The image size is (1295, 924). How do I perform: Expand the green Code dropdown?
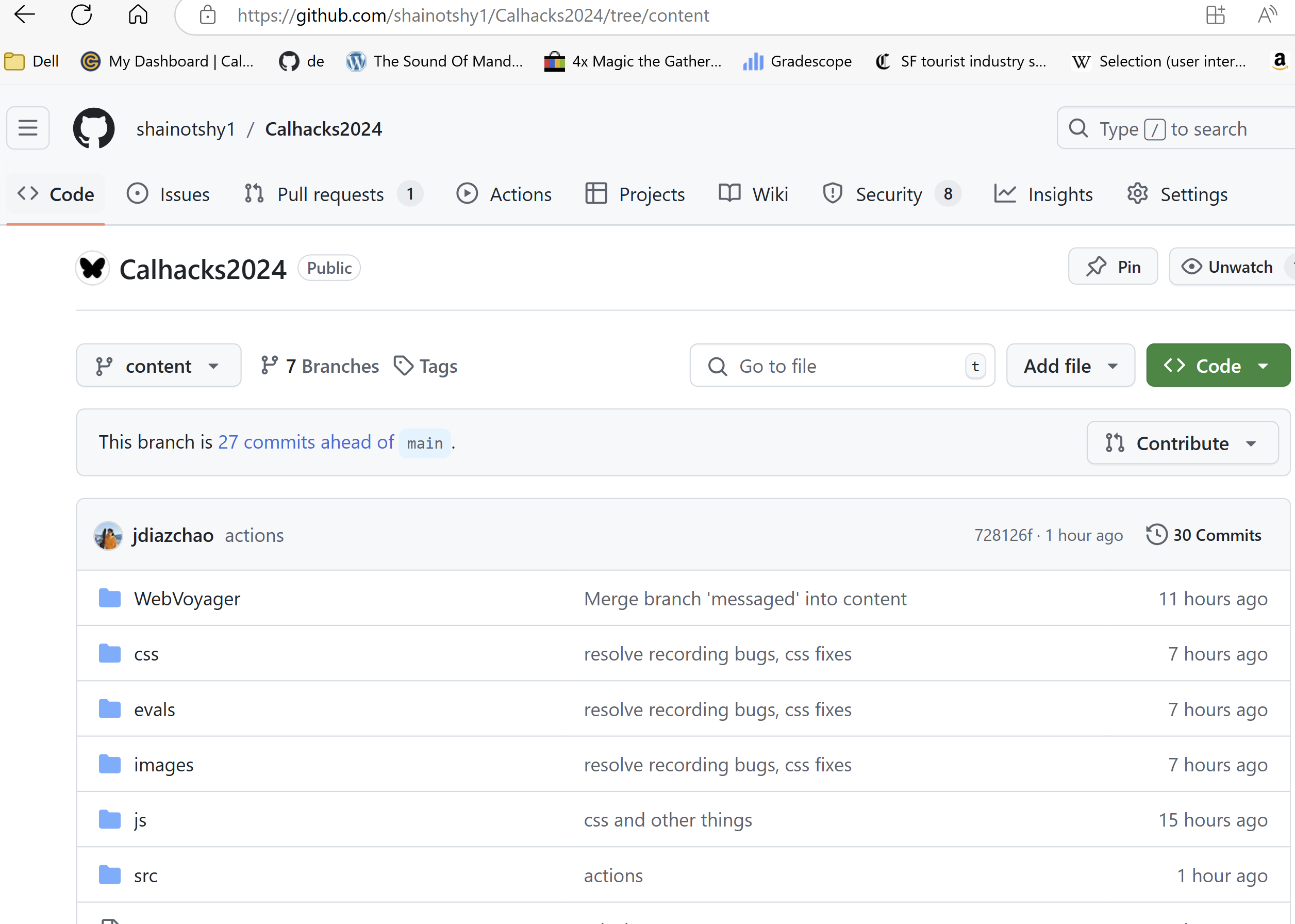pos(1217,366)
